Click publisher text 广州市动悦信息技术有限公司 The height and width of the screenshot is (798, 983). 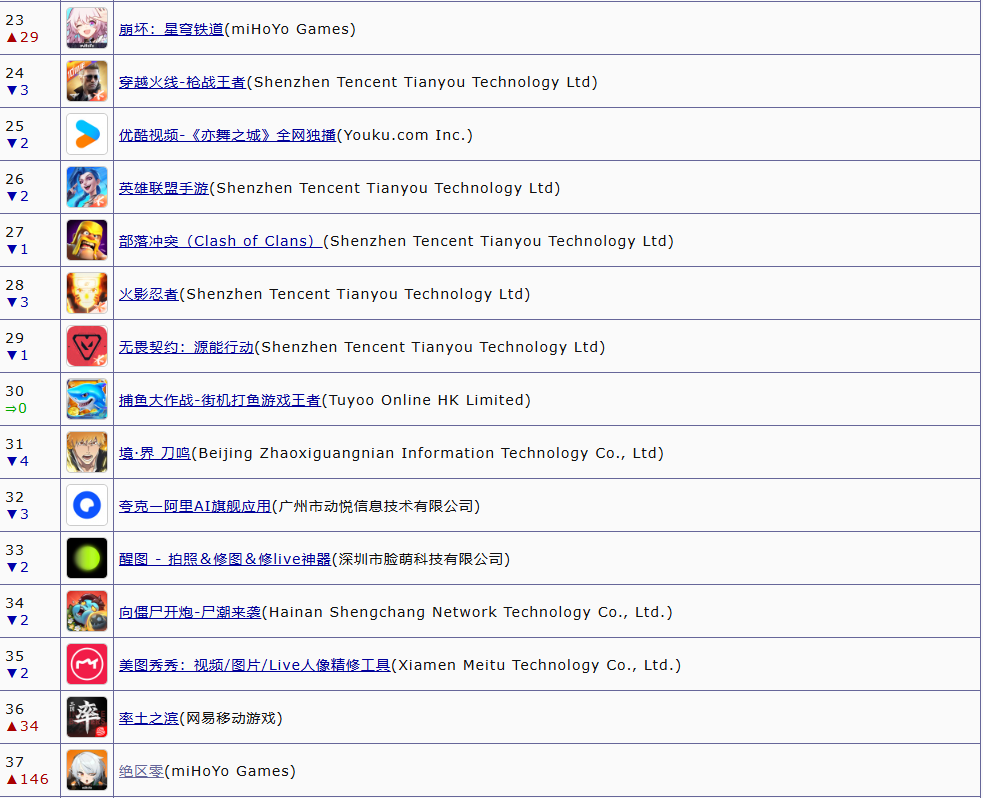376,506
